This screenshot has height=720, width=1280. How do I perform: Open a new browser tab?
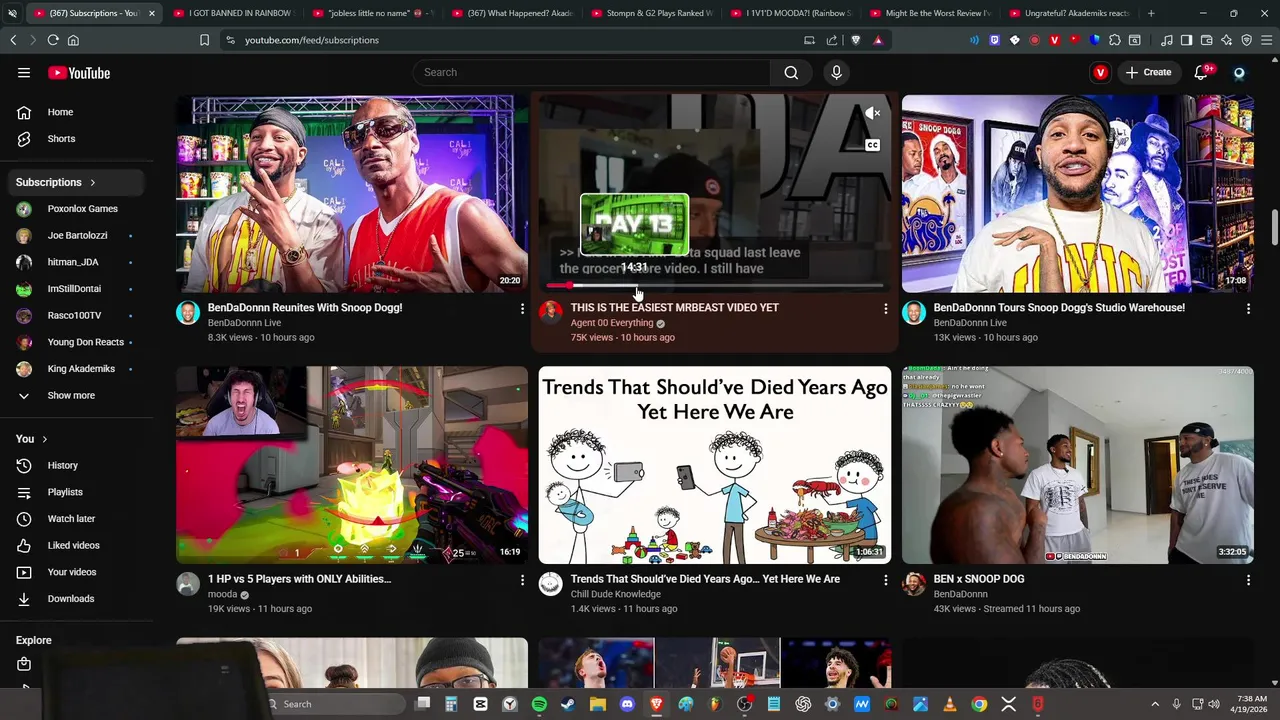(1151, 13)
